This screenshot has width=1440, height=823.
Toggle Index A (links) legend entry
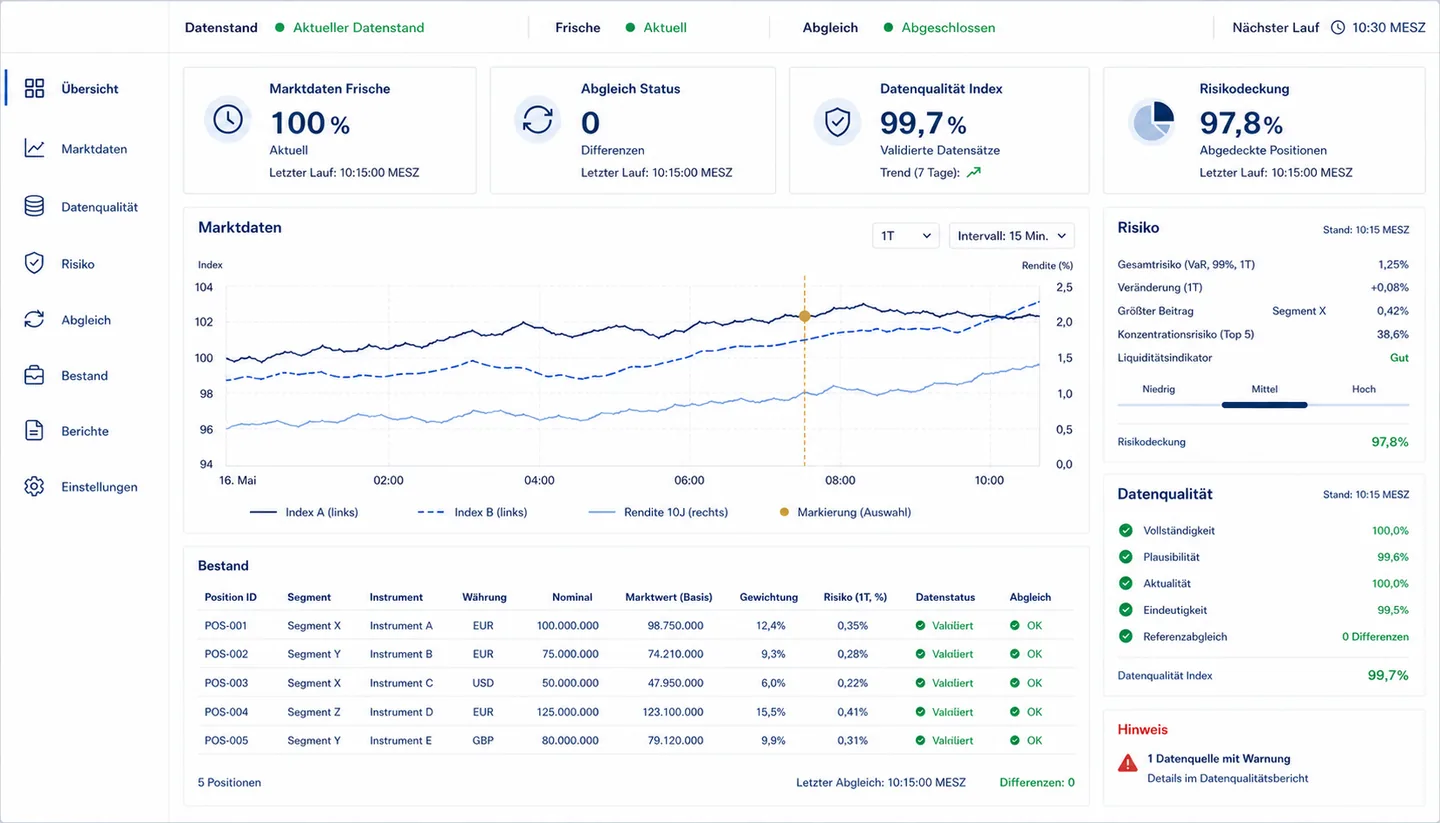pos(304,512)
